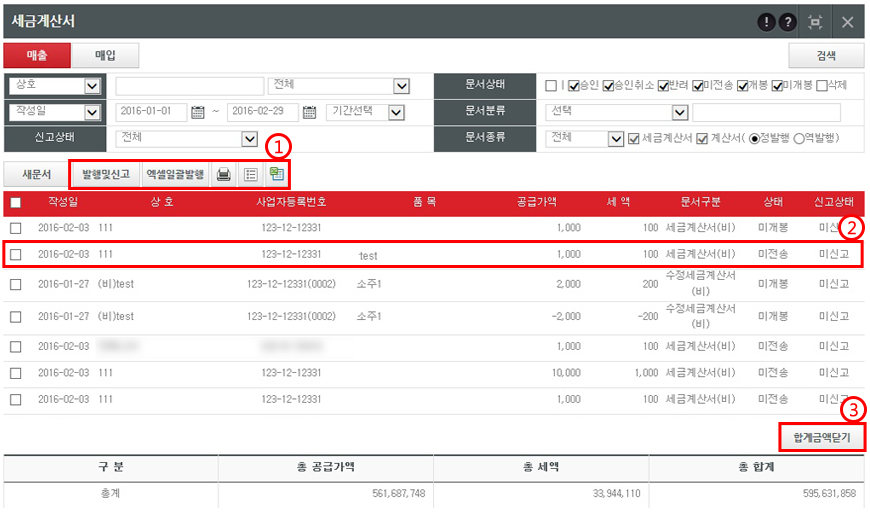Sort by the 작성일 column header
870x514 pixels.
click(x=63, y=202)
